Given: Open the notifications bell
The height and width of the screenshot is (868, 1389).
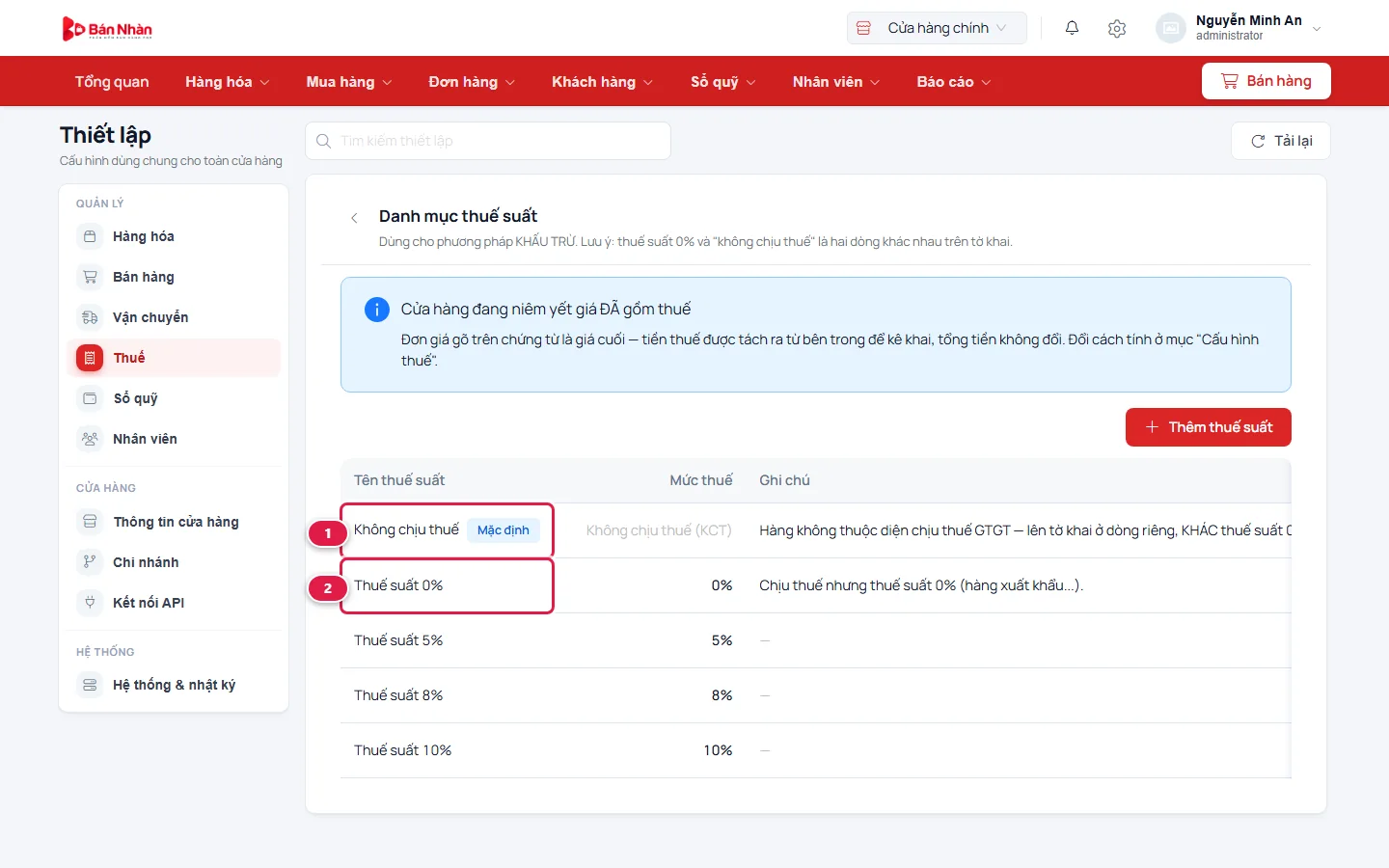Looking at the screenshot, I should point(1072,28).
